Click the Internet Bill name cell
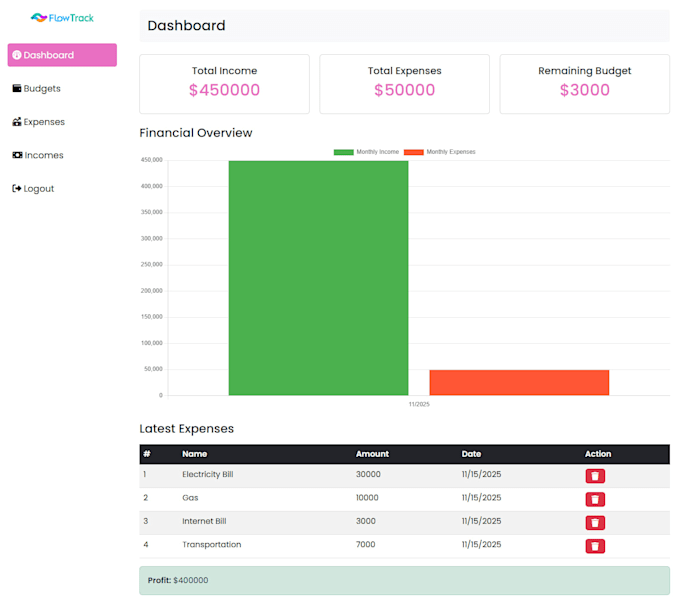The image size is (680, 613). coord(204,521)
